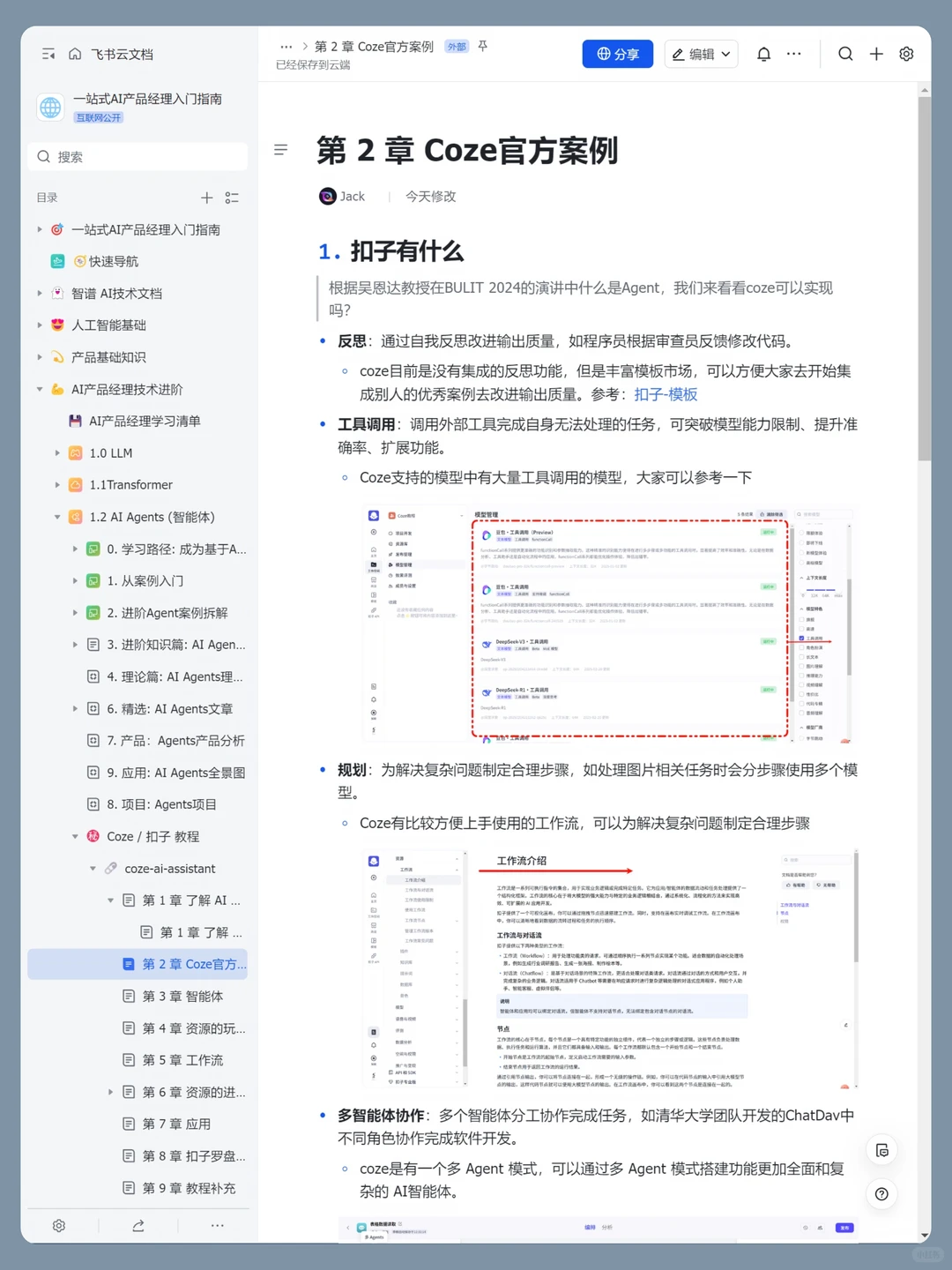Open the sidebar bottom ellipsis menu
952x1270 pixels.
coord(218,1226)
